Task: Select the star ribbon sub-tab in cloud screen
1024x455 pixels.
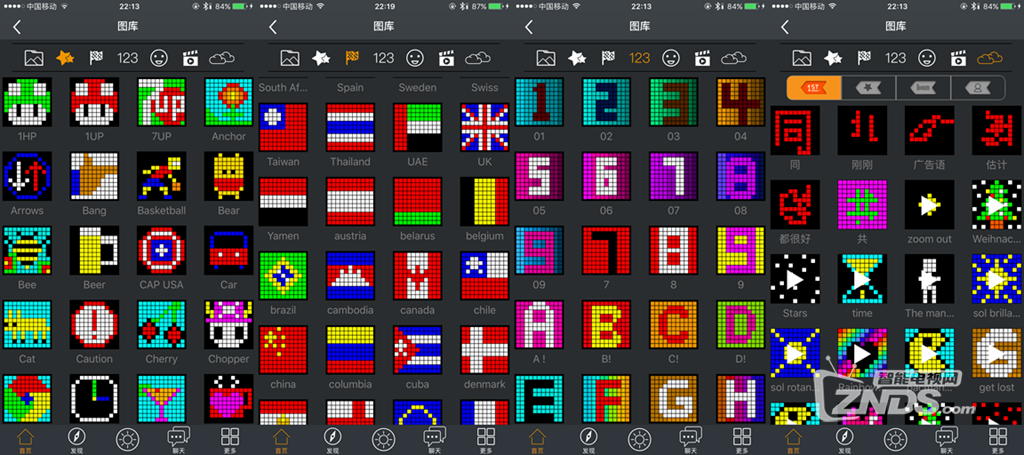Action: [x=868, y=87]
